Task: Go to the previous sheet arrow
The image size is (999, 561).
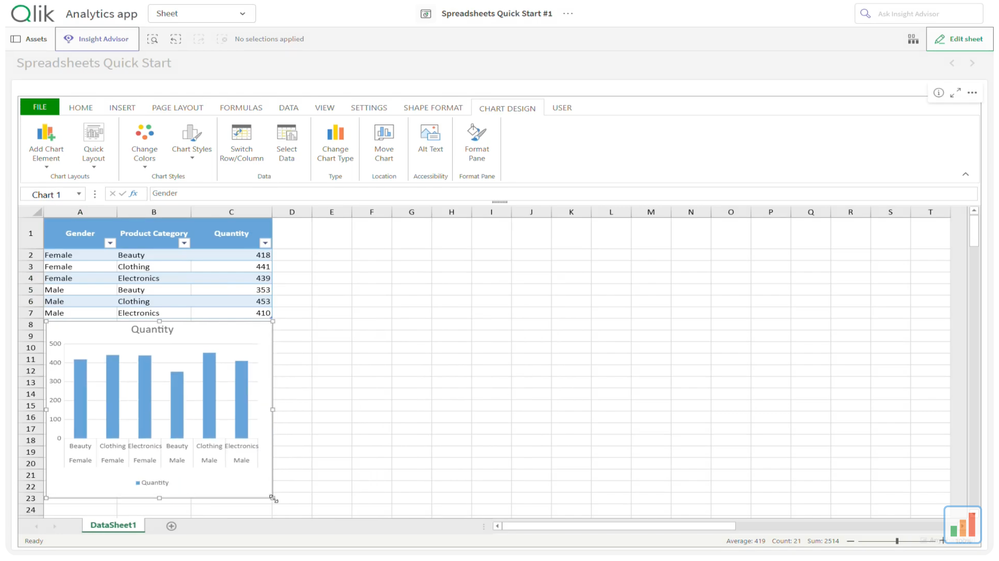Action: [952, 63]
